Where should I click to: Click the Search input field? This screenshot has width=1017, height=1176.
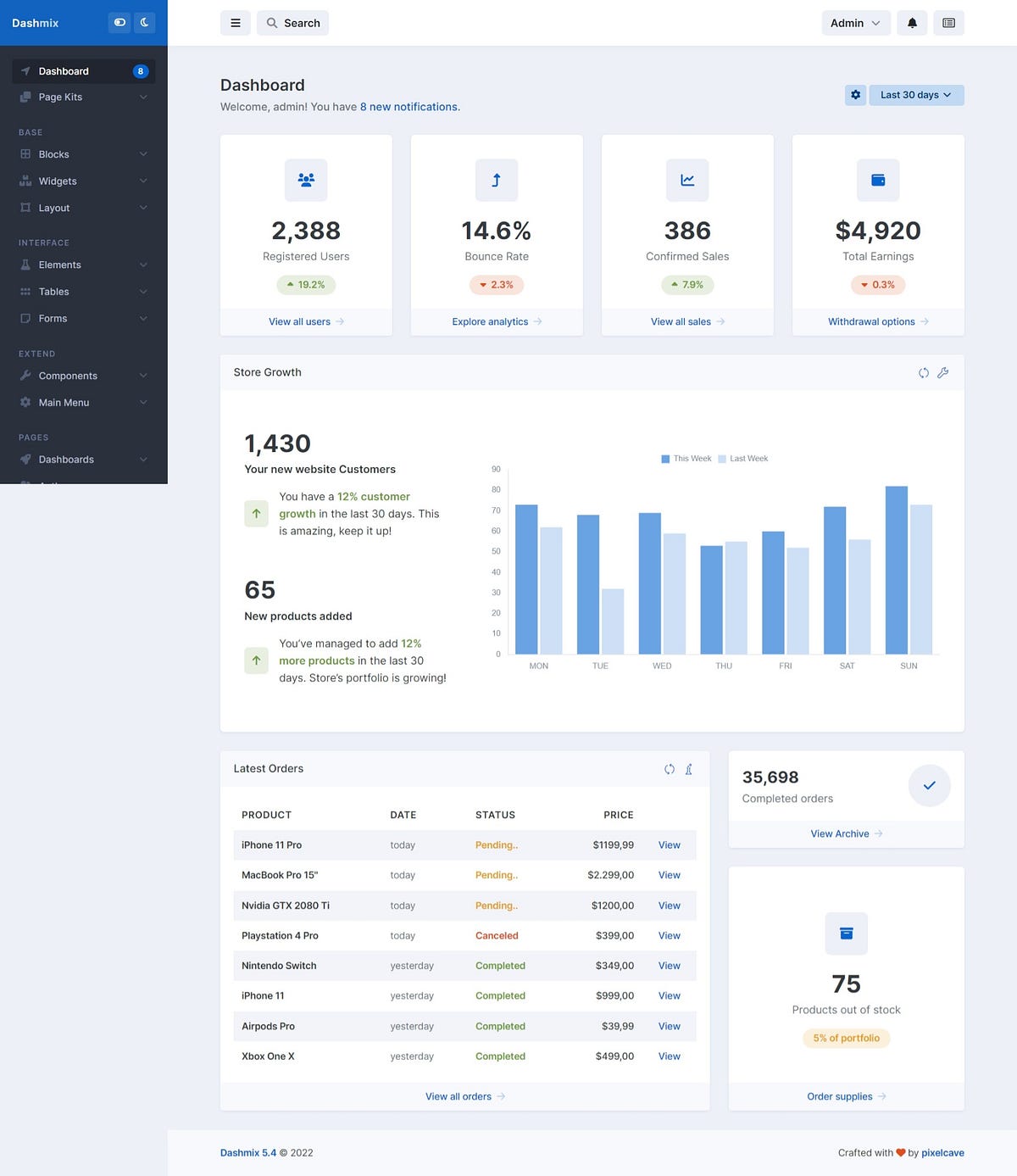[x=292, y=23]
